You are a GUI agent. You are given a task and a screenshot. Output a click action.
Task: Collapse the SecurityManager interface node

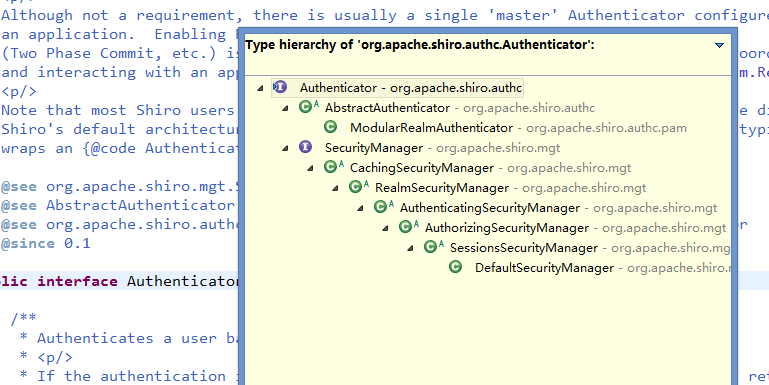(x=285, y=148)
